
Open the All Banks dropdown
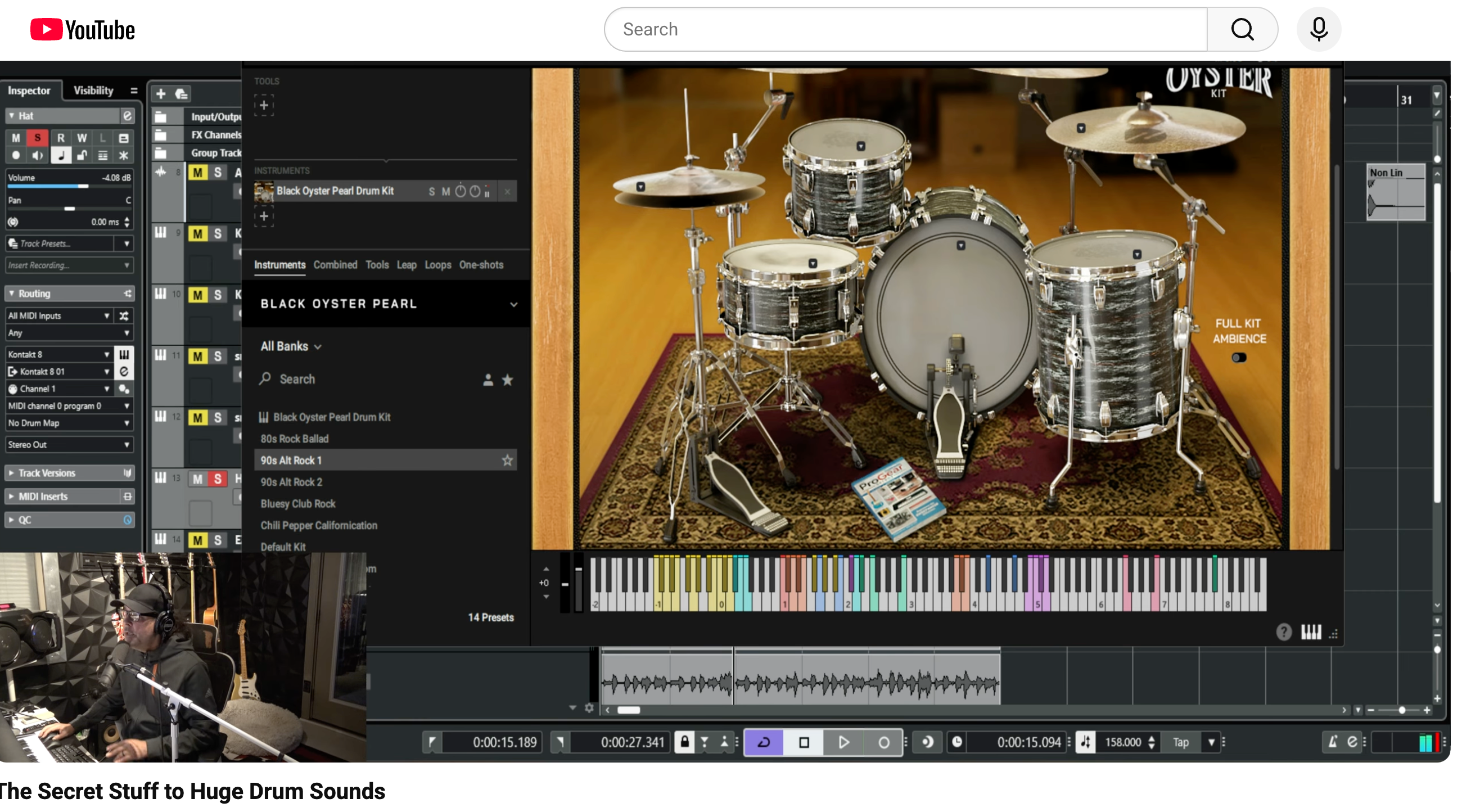point(291,346)
